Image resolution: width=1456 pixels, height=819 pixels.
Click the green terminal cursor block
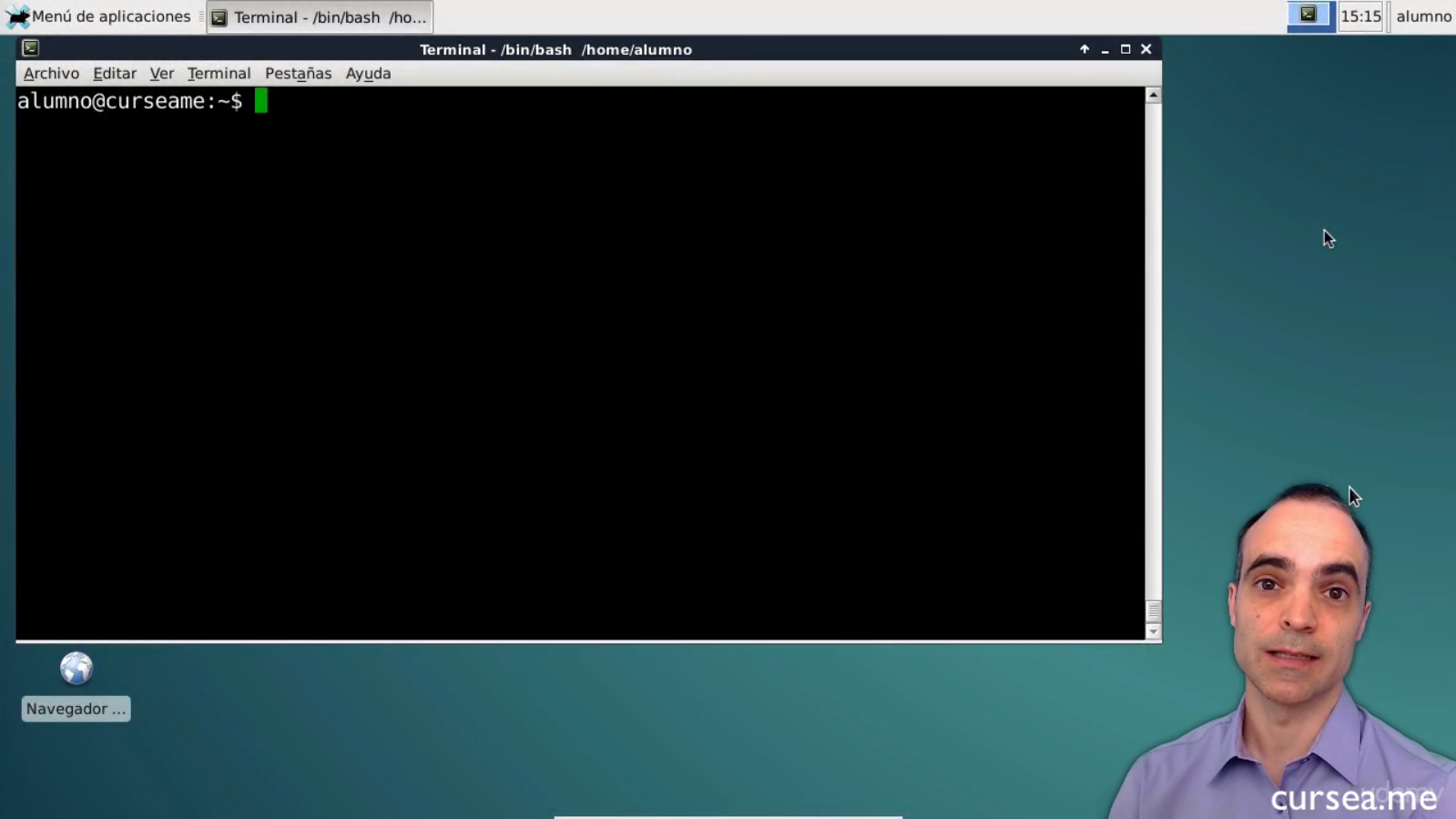coord(261,101)
